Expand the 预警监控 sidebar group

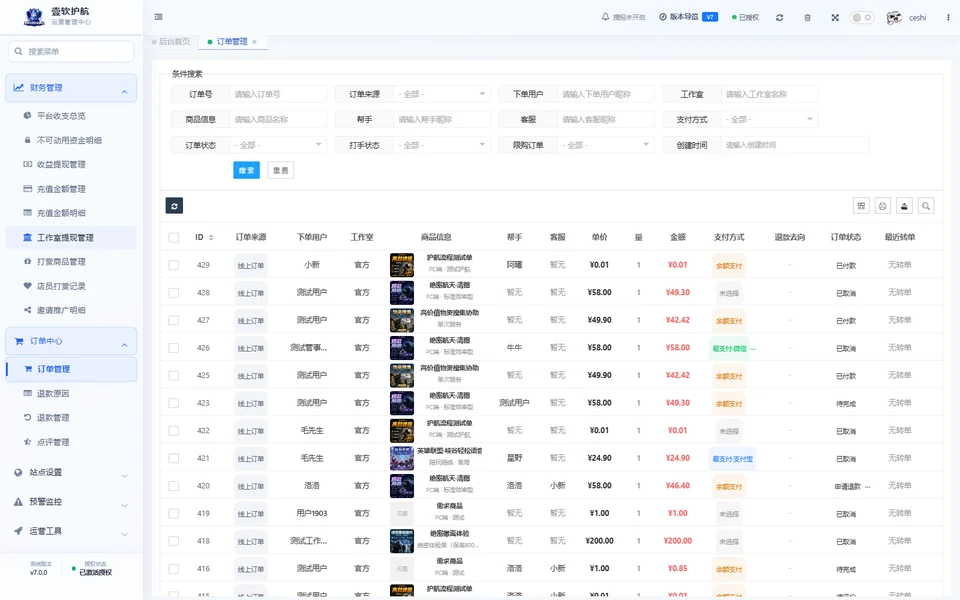click(71, 502)
